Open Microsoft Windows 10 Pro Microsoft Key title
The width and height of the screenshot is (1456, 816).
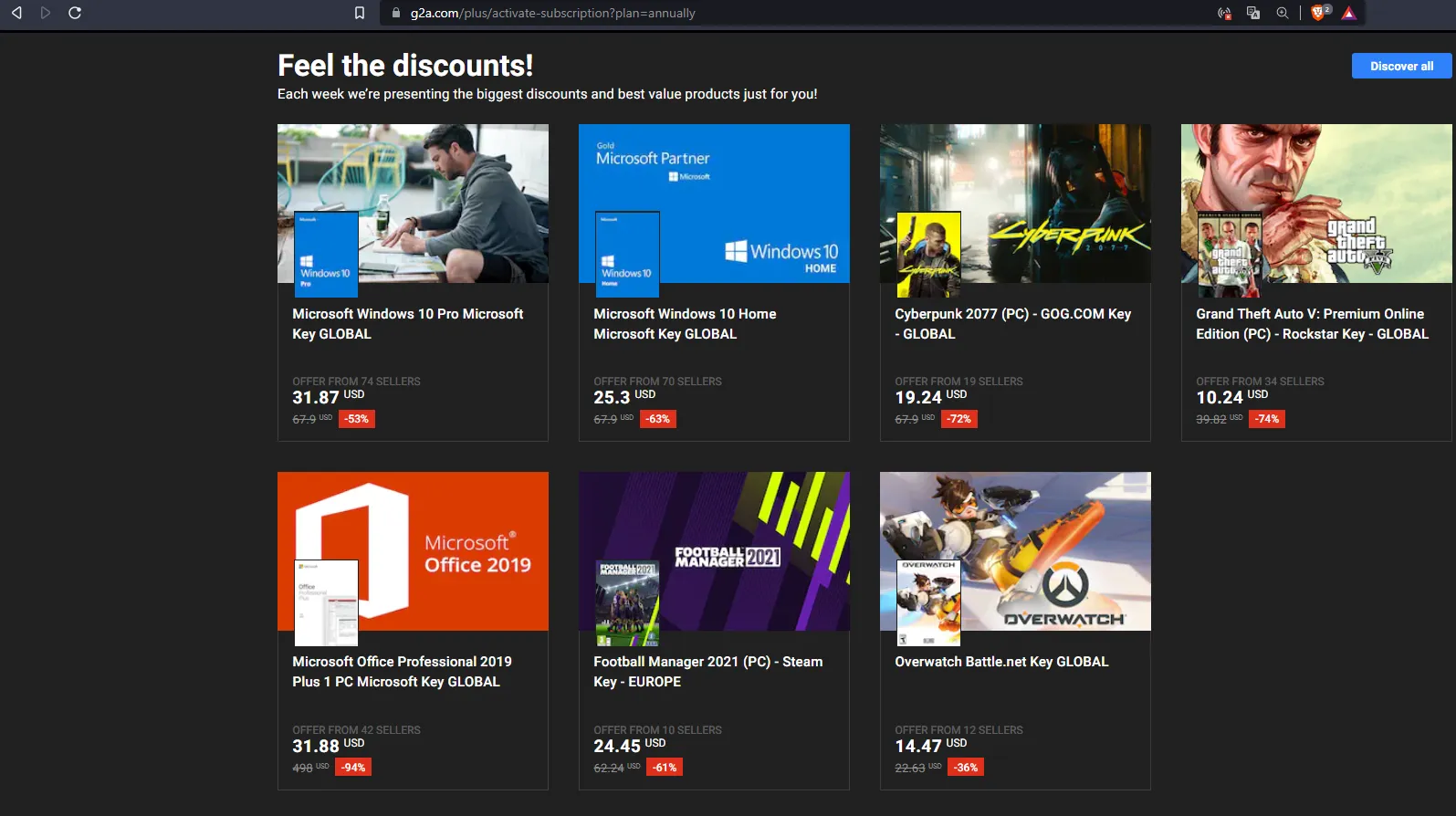tap(408, 323)
